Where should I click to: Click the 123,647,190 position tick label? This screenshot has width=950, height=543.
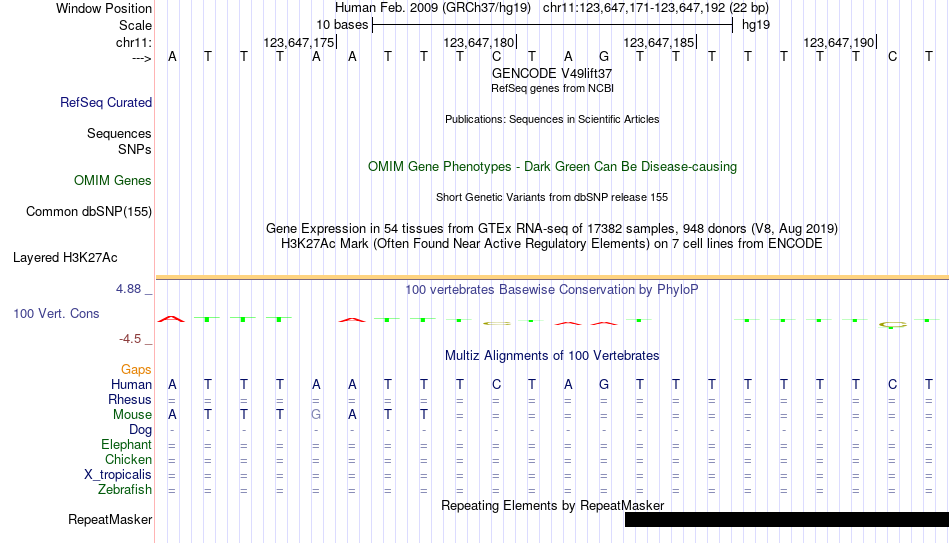point(839,42)
